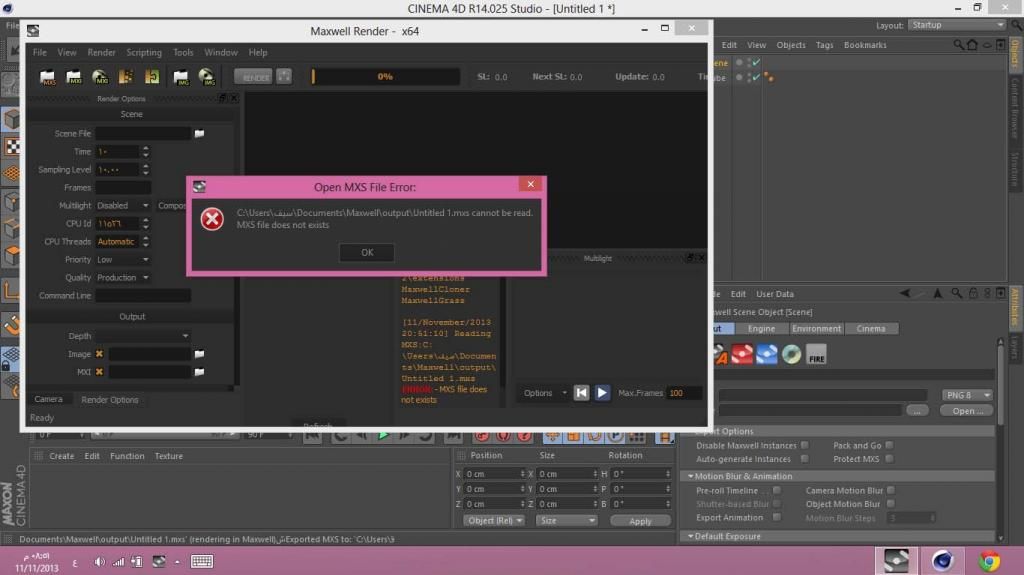Enable Pack and Go checkbox
1024x575 pixels.
point(889,445)
